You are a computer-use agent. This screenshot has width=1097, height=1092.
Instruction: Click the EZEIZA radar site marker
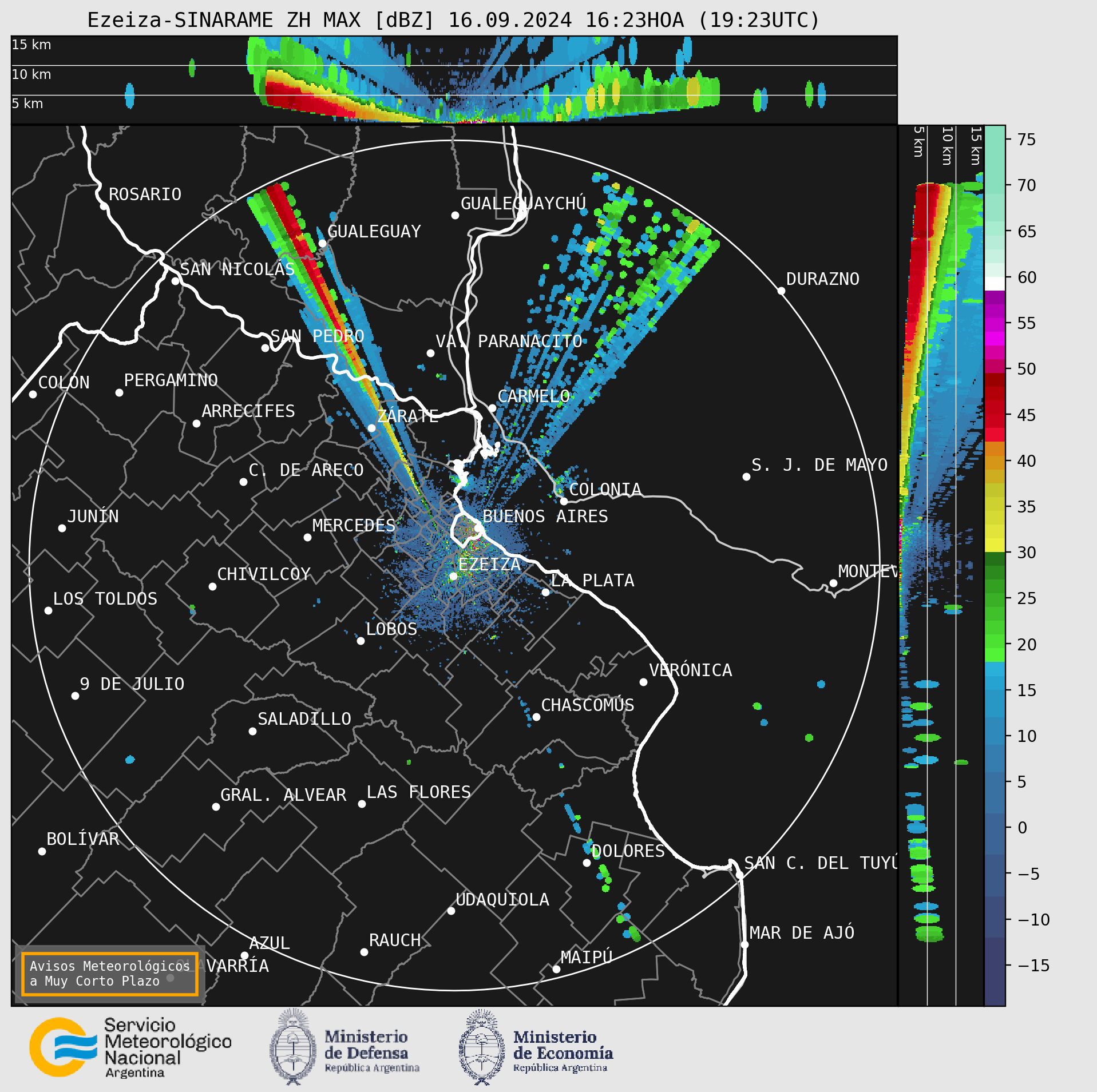pos(453,576)
